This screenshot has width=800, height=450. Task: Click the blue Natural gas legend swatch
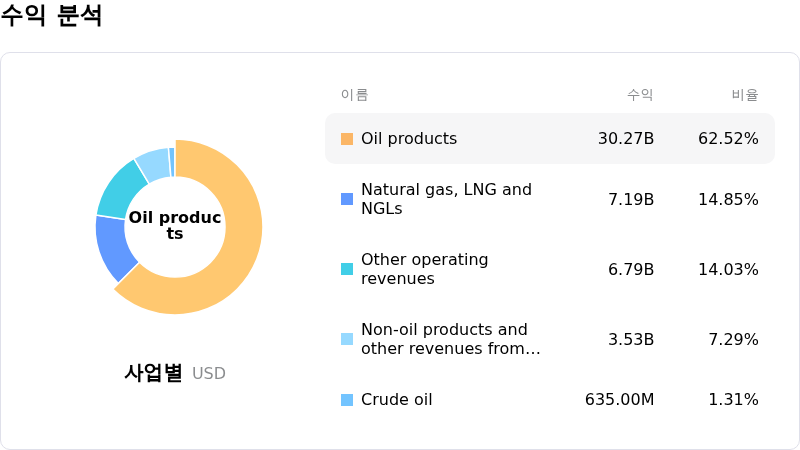click(x=347, y=199)
